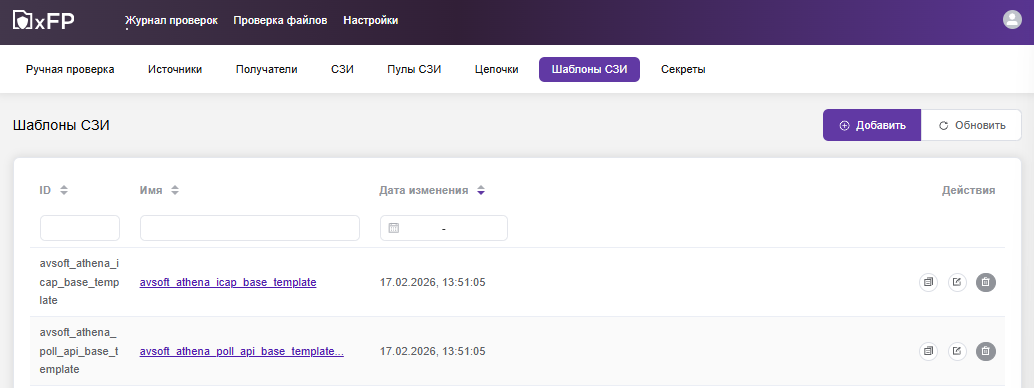Edit the avsoft_athena_icap_base_template row
Screen dimensions: 1034x388
(957, 282)
